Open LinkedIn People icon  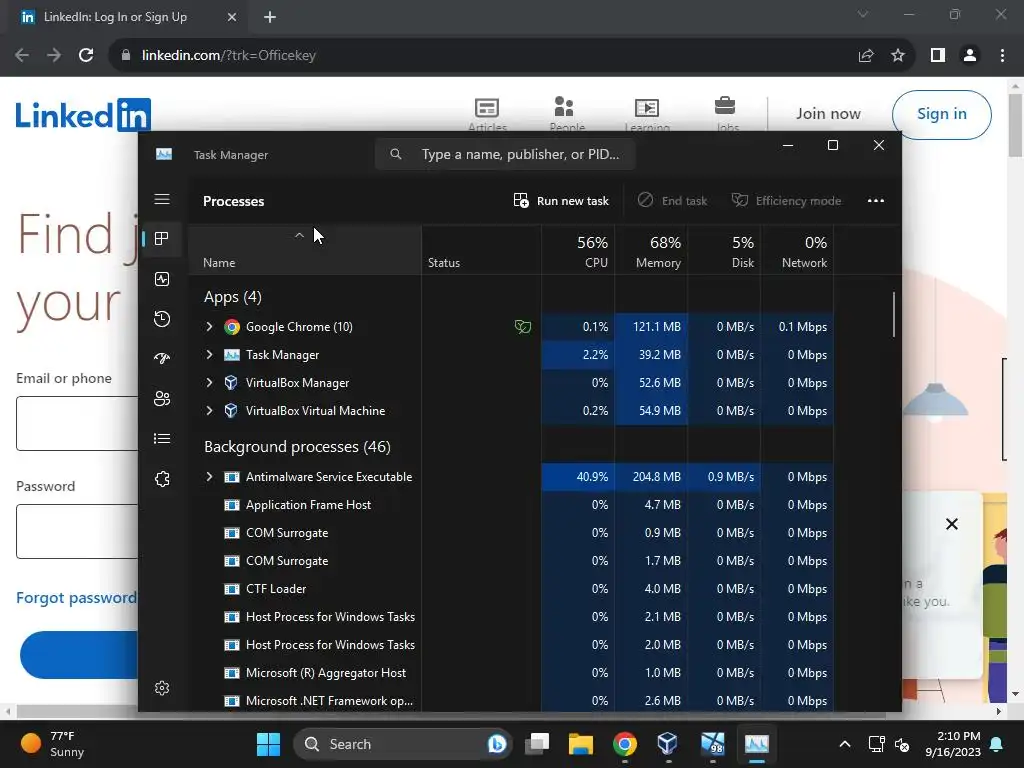564,106
